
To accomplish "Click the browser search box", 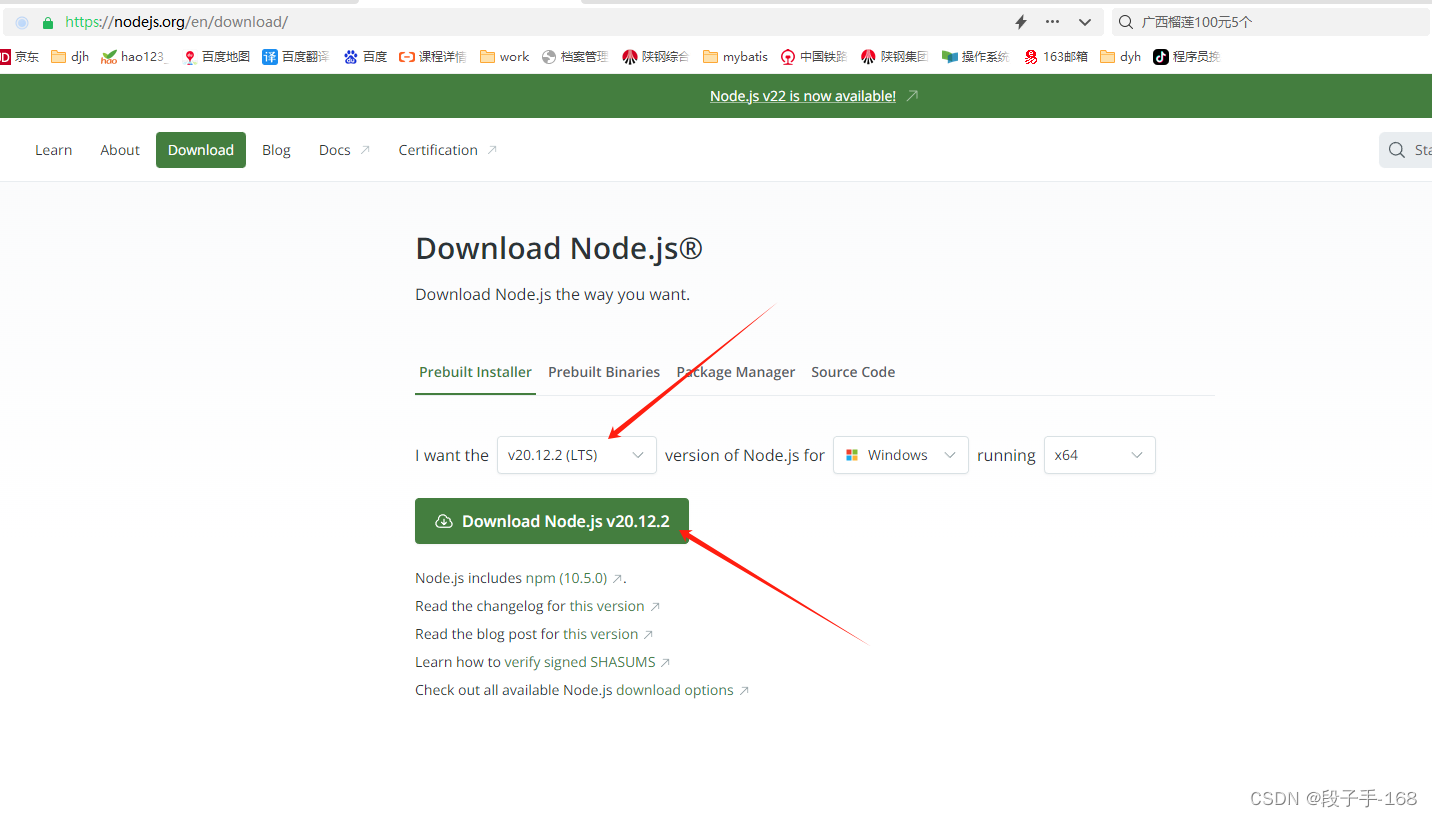I will click(x=1271, y=22).
